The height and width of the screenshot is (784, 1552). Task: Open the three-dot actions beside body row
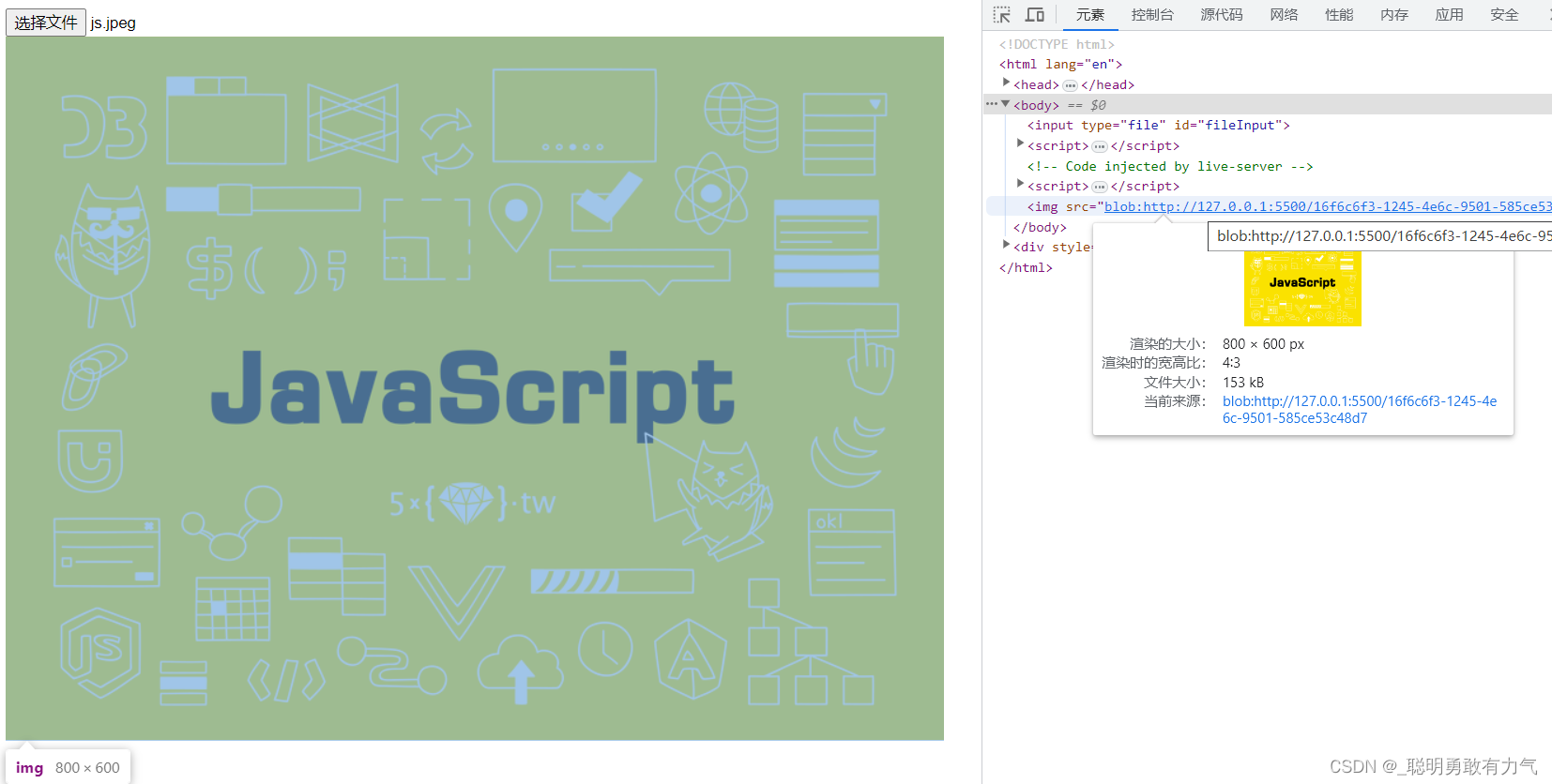(991, 104)
